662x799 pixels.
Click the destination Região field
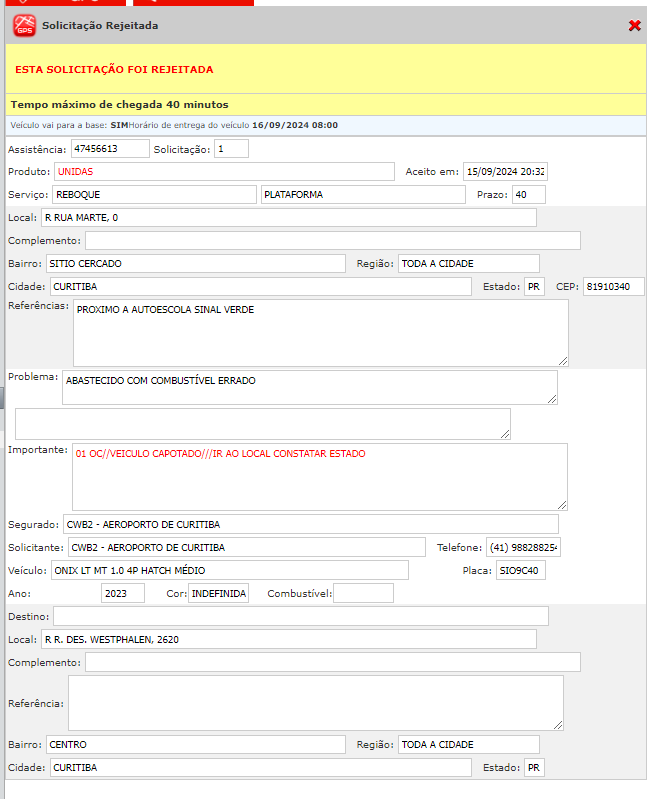tap(469, 744)
